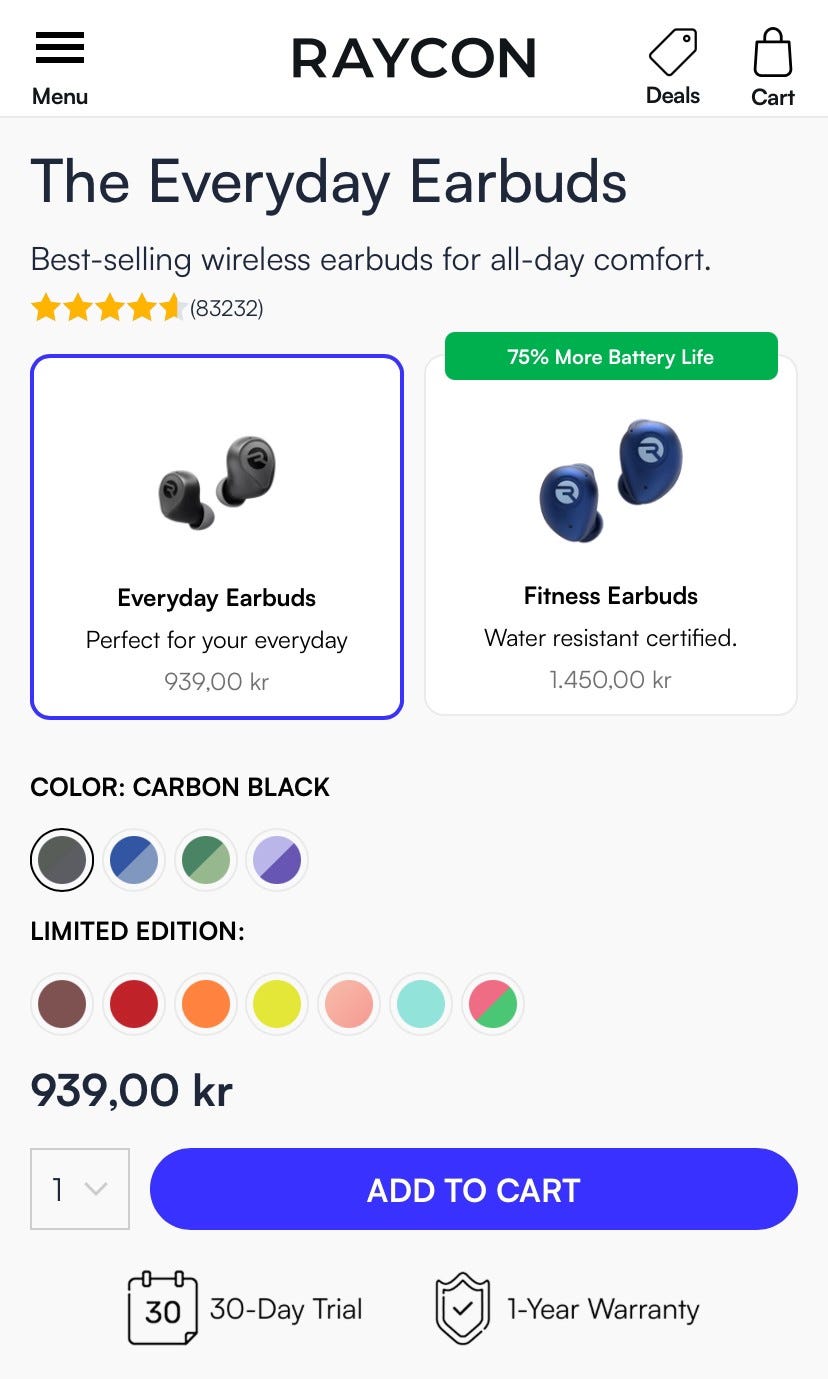Screen dimensions: 828x1379
Task: Click the RAYCON logo
Action: coord(414,58)
